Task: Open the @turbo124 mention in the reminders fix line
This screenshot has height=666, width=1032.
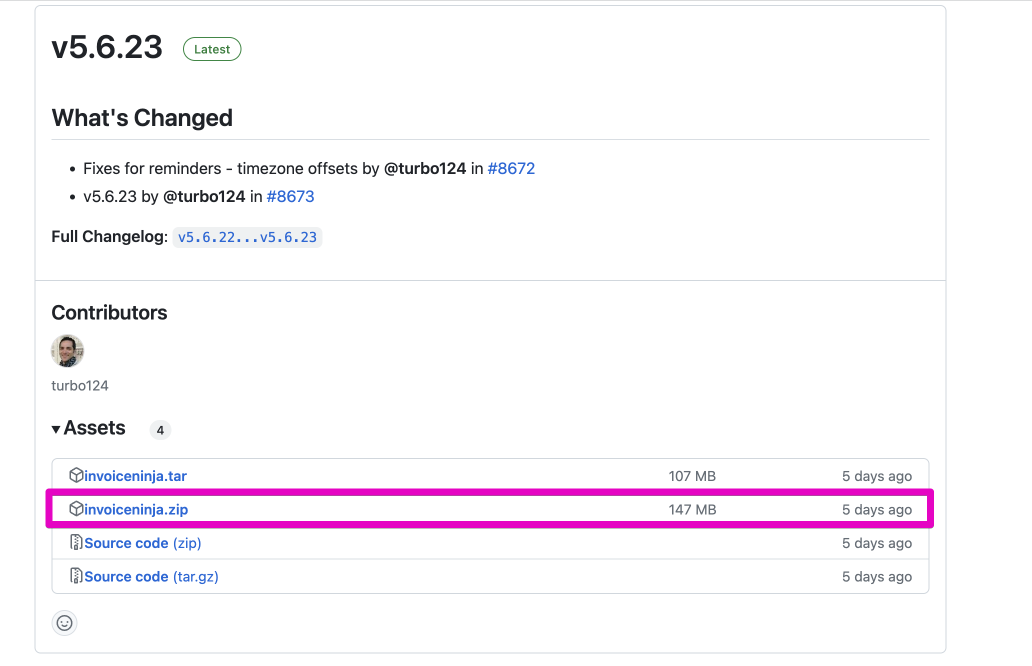Action: tap(425, 168)
